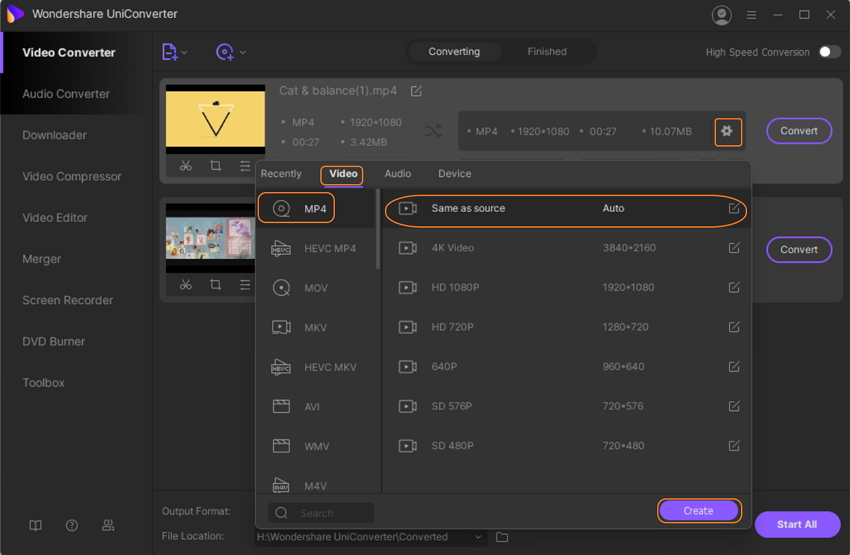850x555 pixels.
Task: Open the Video format tab
Action: [343, 173]
